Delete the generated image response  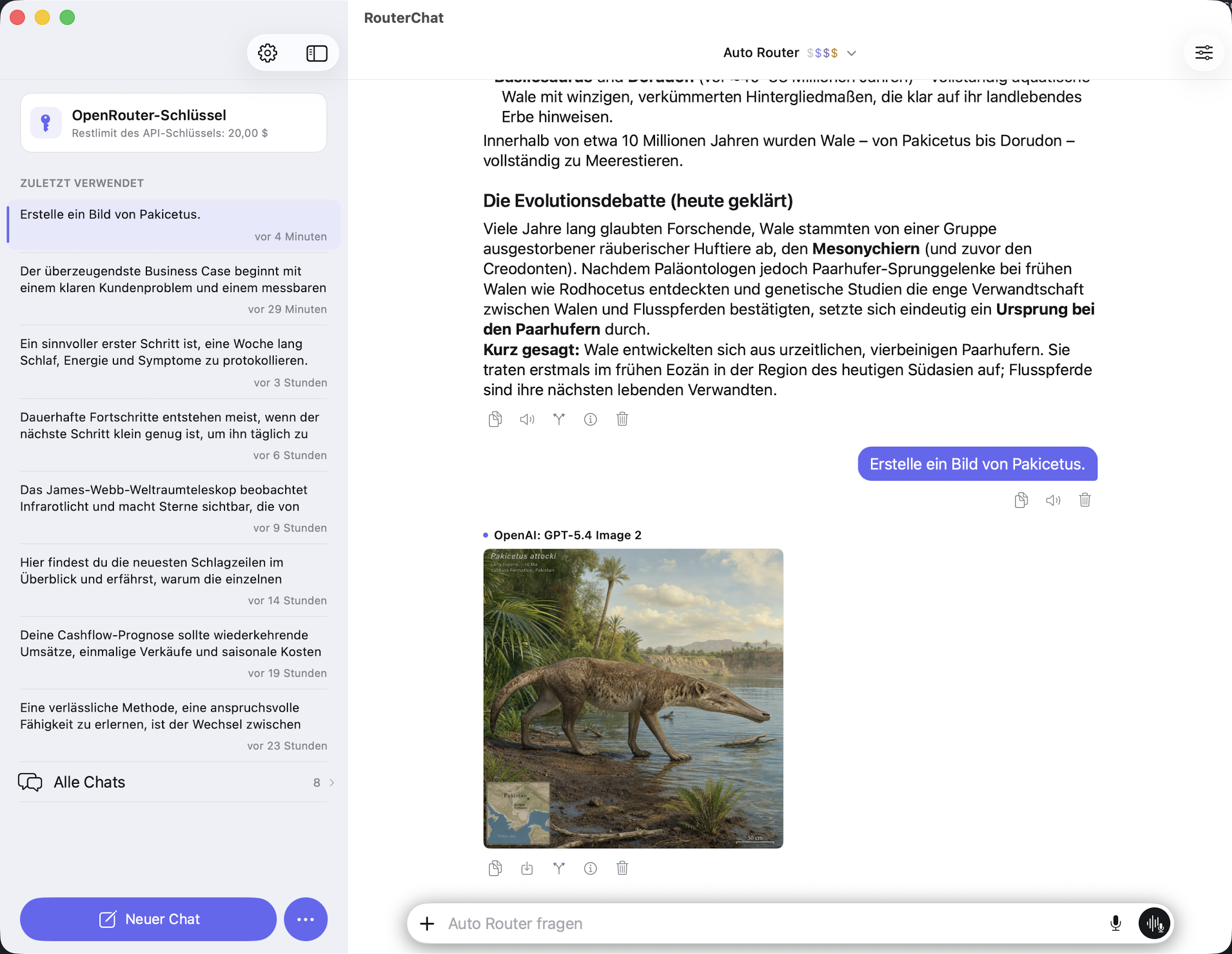point(622,868)
